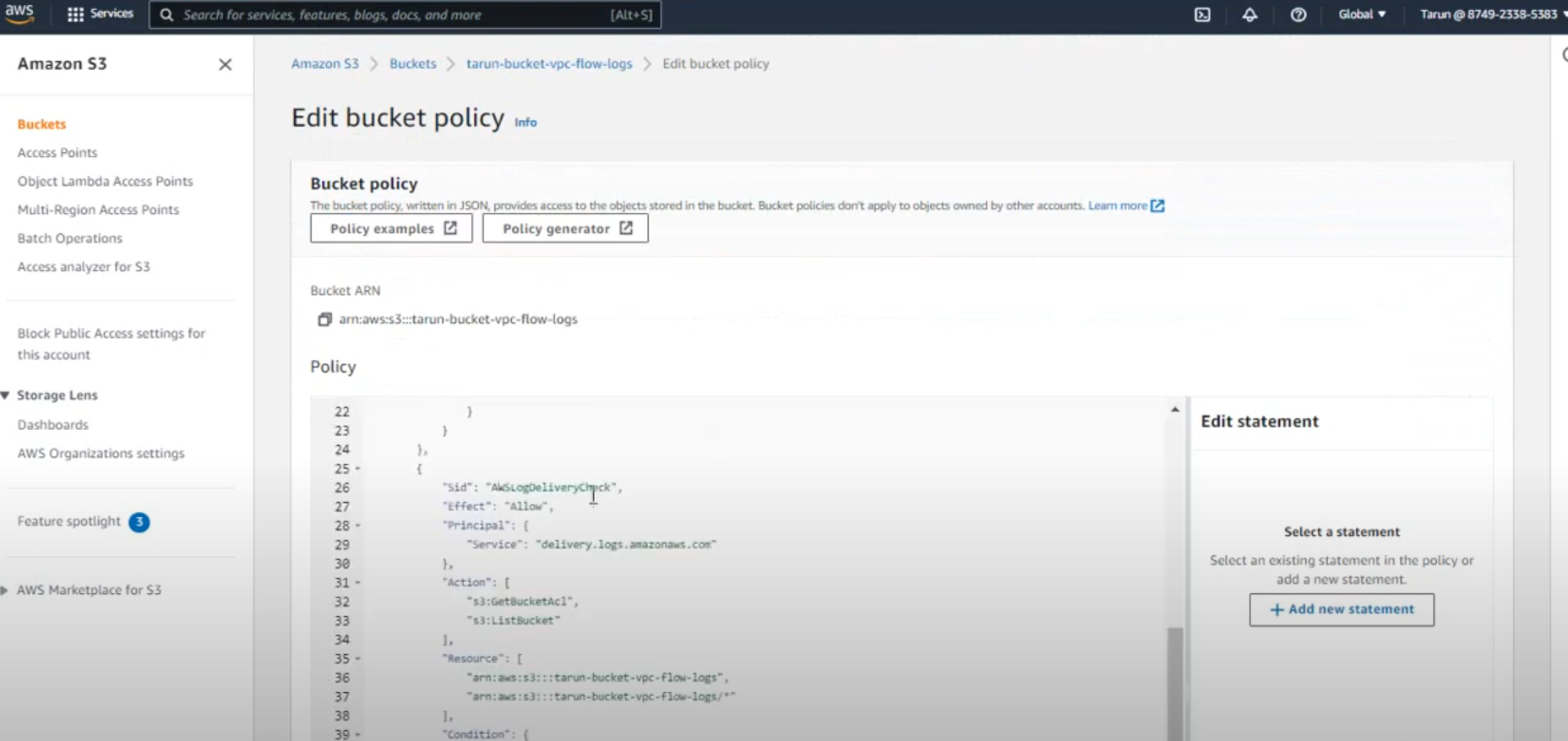Open Multi-Region Access Points
1568x741 pixels.
98,210
